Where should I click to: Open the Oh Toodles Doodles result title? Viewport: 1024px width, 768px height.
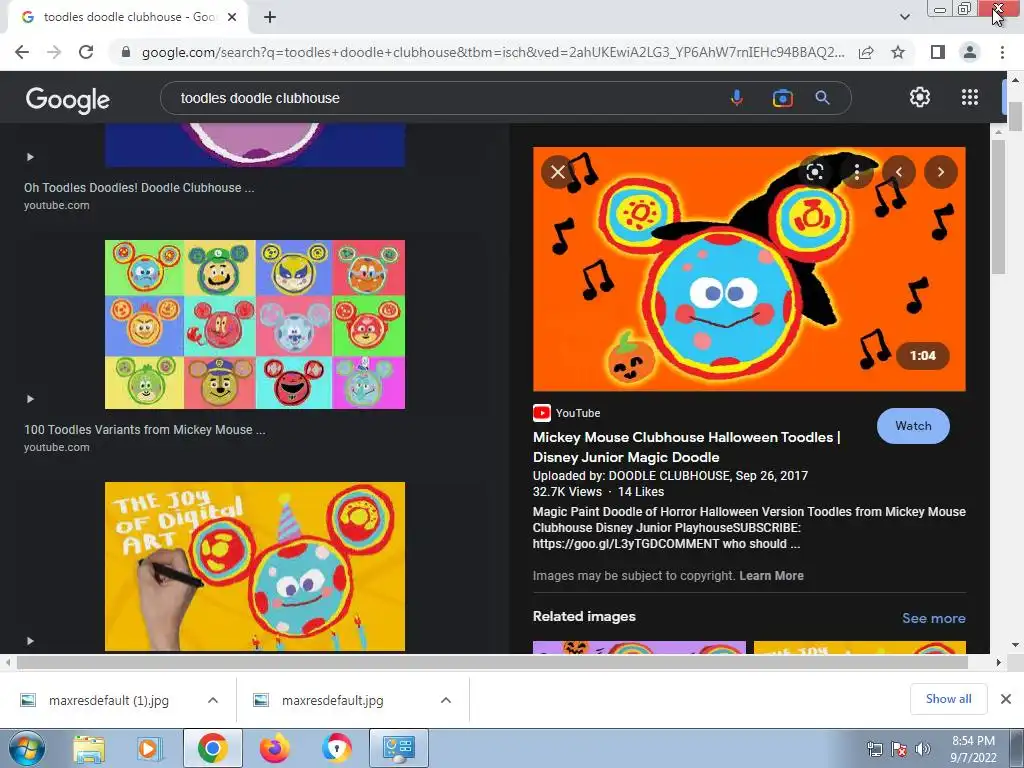pos(139,187)
